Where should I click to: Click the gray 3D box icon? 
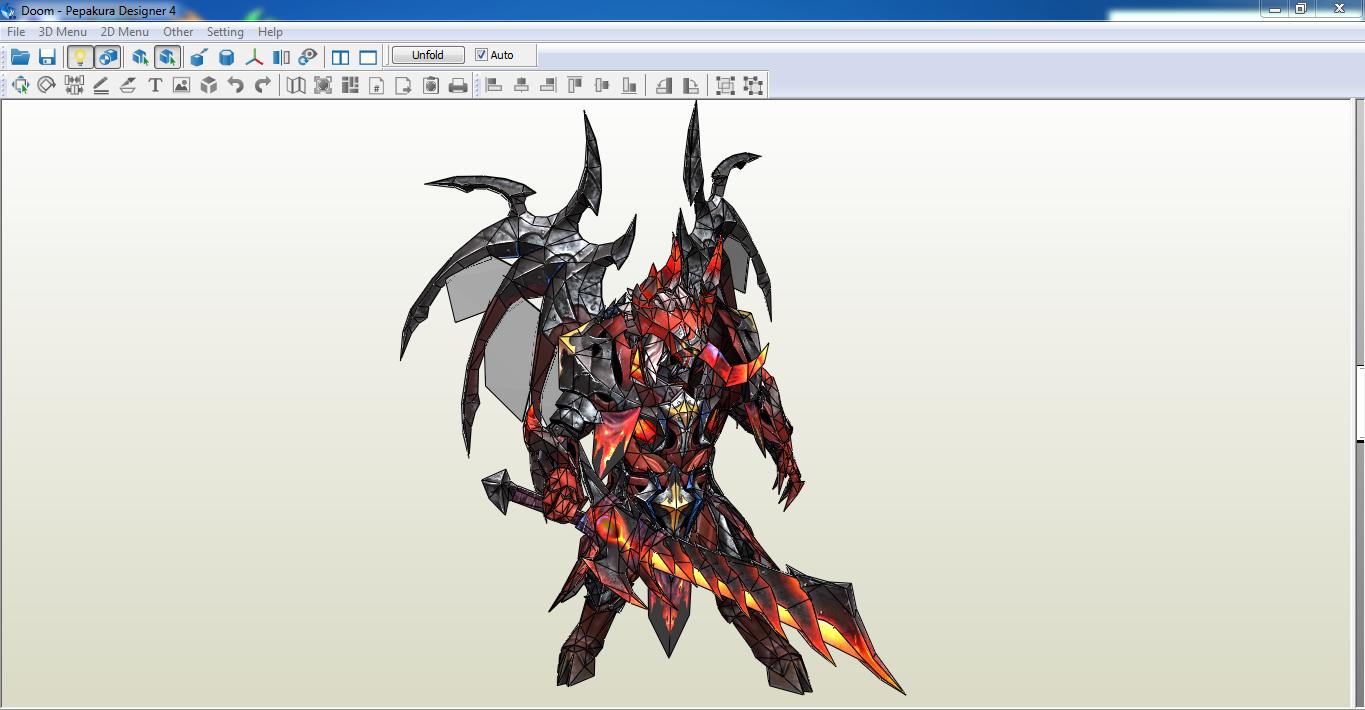click(208, 86)
